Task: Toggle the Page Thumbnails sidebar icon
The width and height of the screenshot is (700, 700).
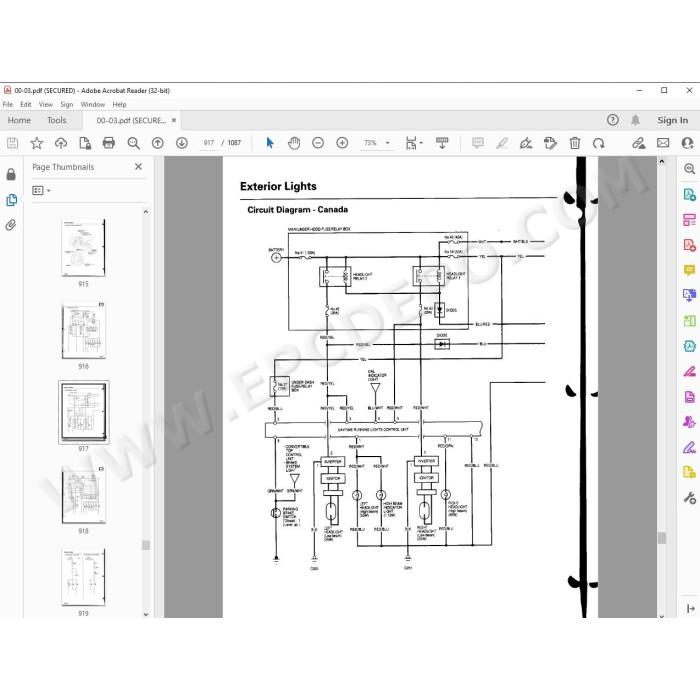Action: click(11, 200)
